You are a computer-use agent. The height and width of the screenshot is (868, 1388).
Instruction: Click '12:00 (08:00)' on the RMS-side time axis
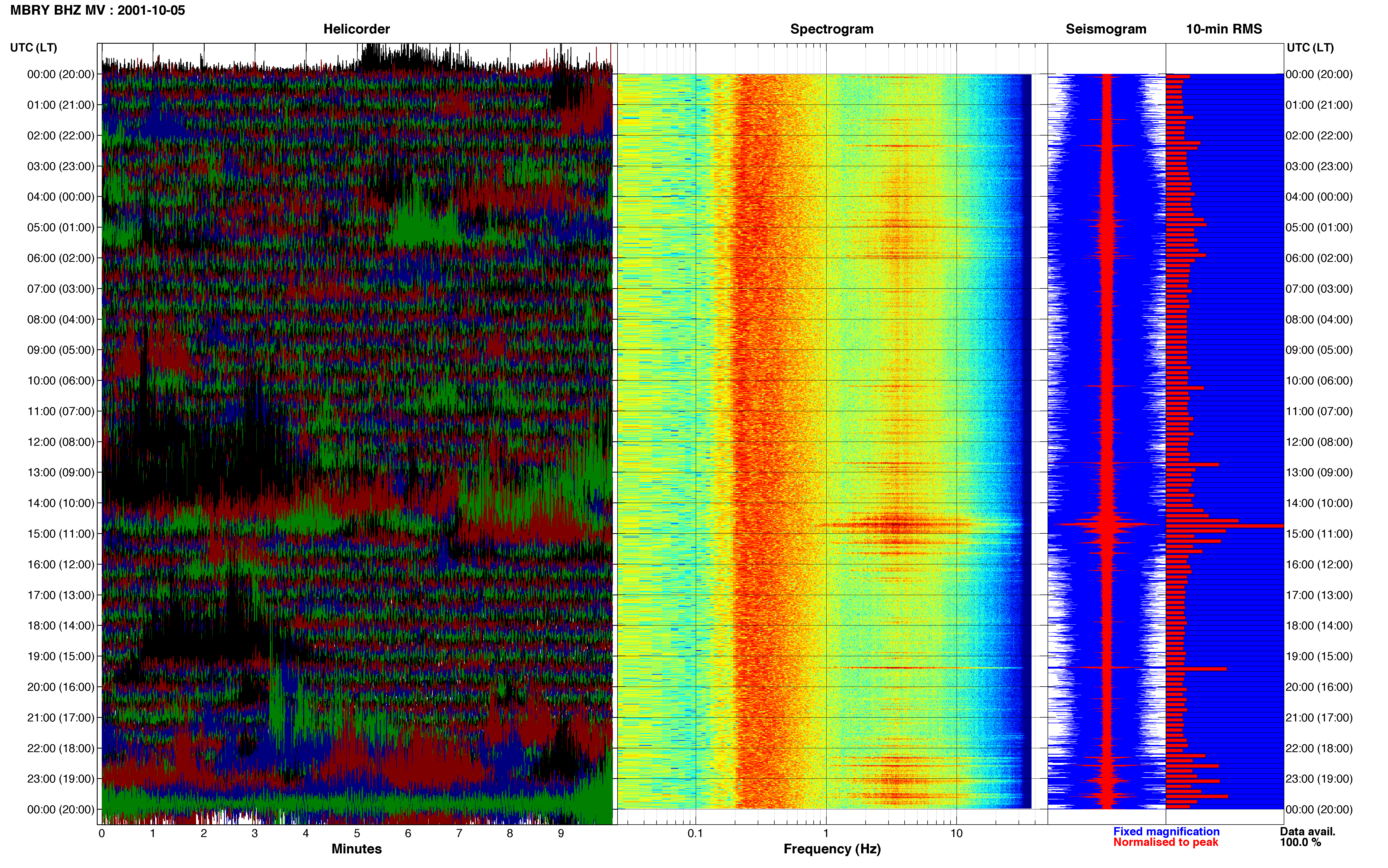click(1319, 442)
